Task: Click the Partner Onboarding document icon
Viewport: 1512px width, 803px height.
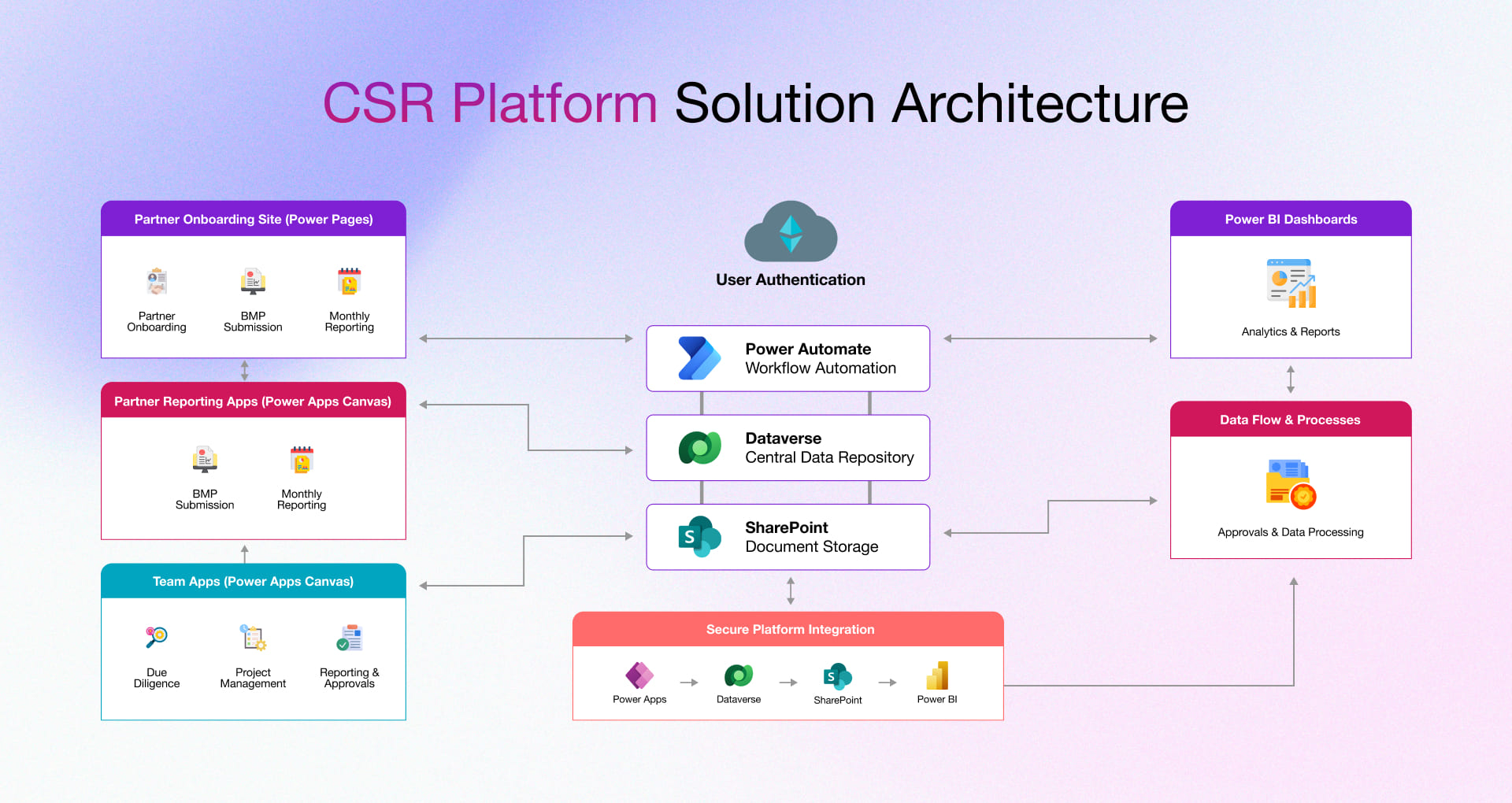Action: pyautogui.click(x=156, y=281)
